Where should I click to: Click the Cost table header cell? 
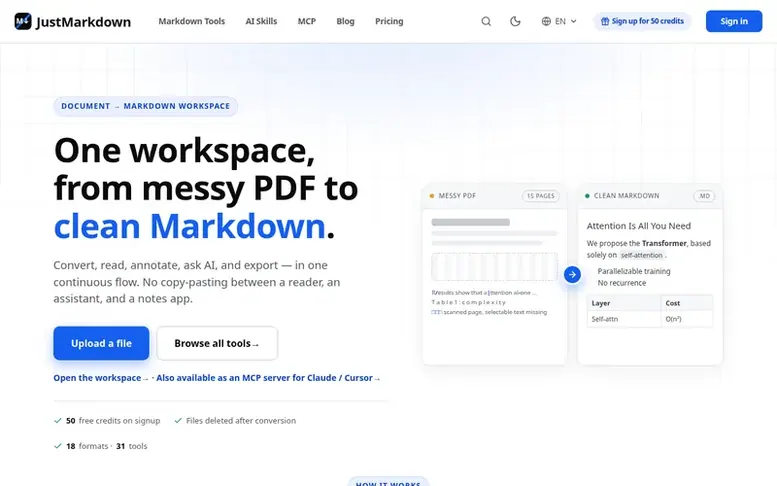pos(687,303)
